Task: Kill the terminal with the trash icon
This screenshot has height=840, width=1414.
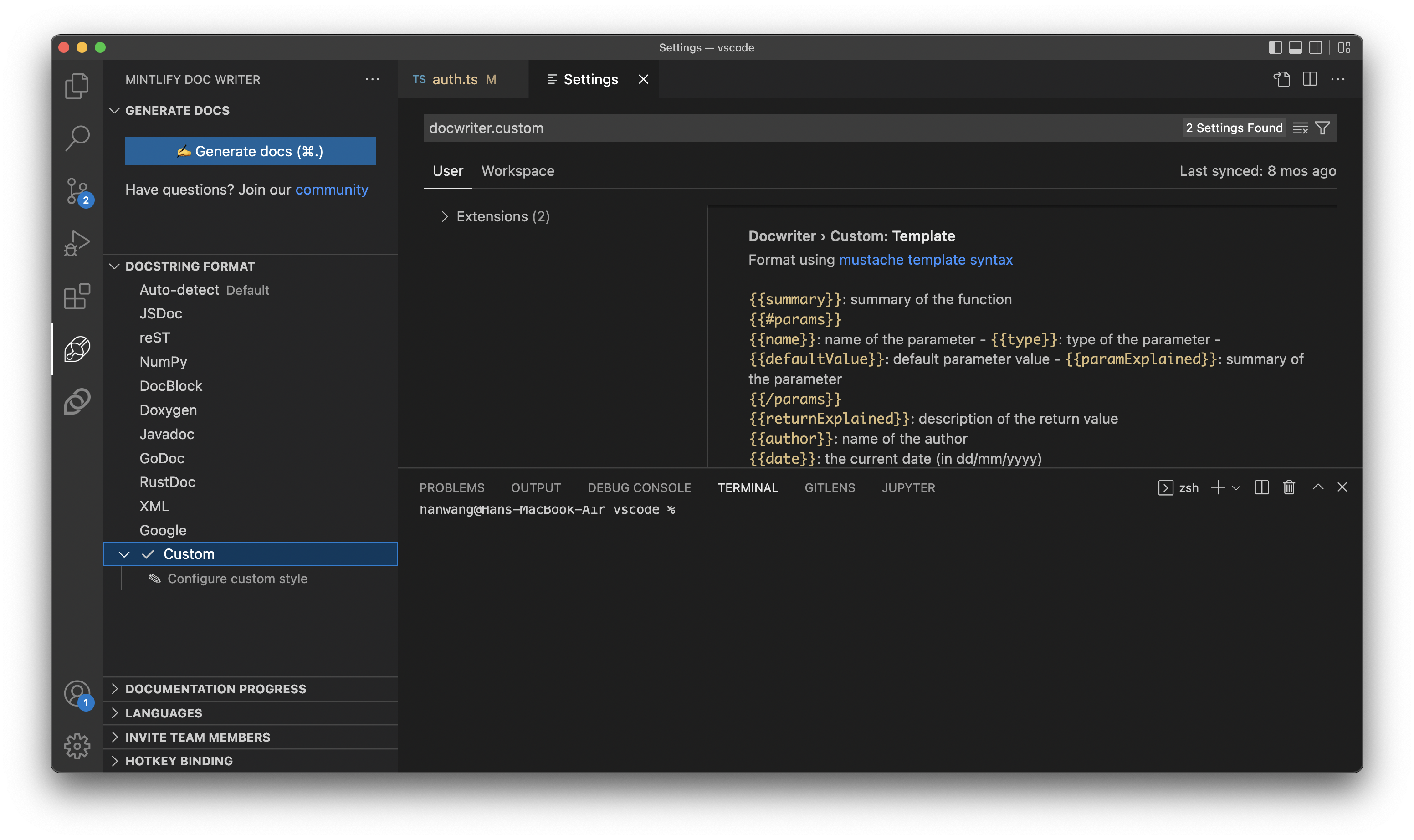Action: 1289,487
